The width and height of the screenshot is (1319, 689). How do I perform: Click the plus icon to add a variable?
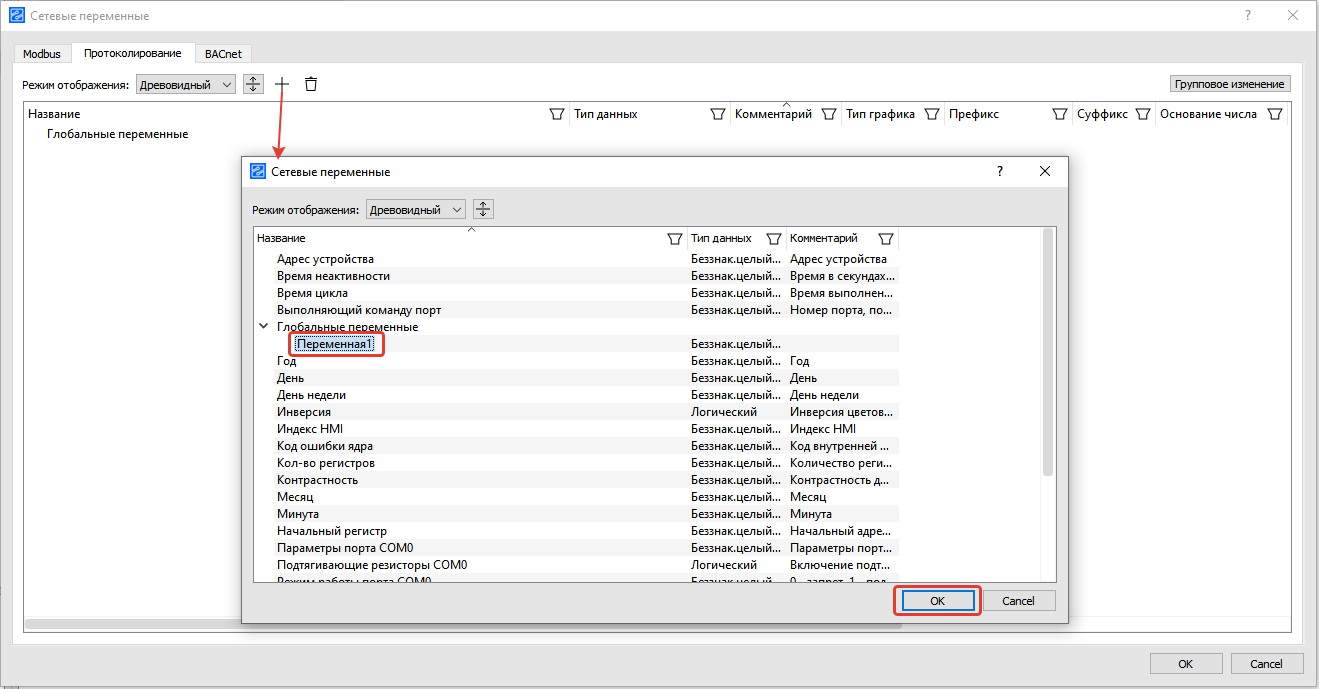282,84
